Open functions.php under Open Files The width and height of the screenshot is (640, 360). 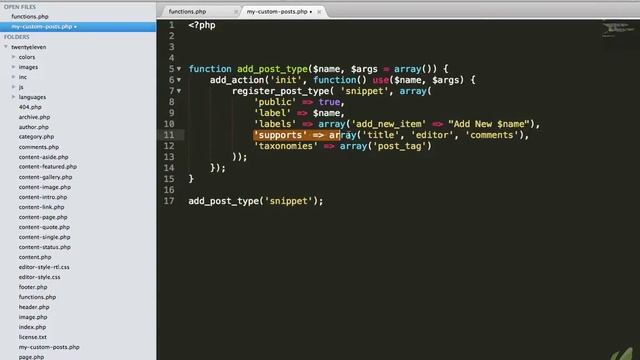(x=30, y=17)
